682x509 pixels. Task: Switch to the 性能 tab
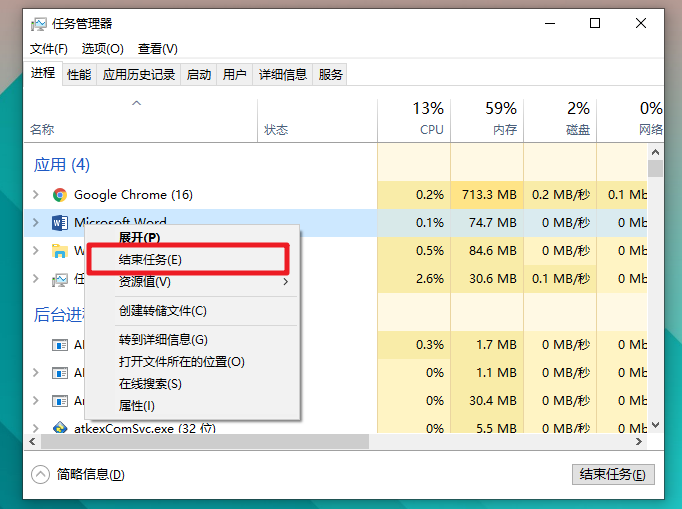point(79,74)
